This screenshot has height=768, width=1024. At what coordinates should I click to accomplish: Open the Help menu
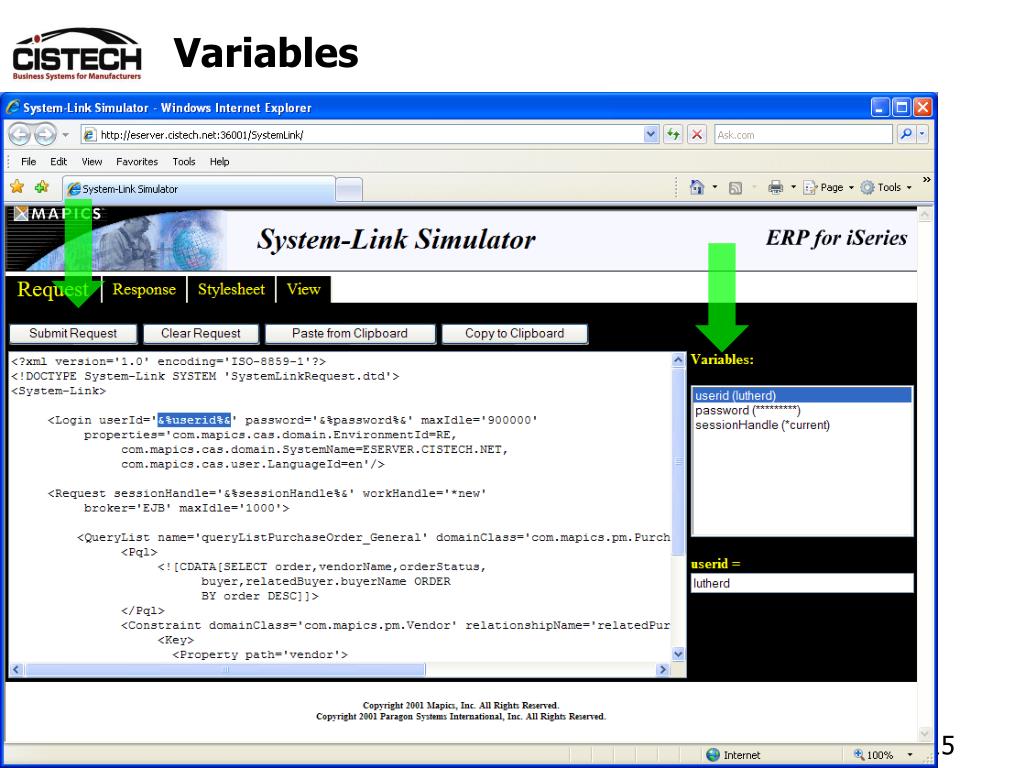[x=219, y=161]
